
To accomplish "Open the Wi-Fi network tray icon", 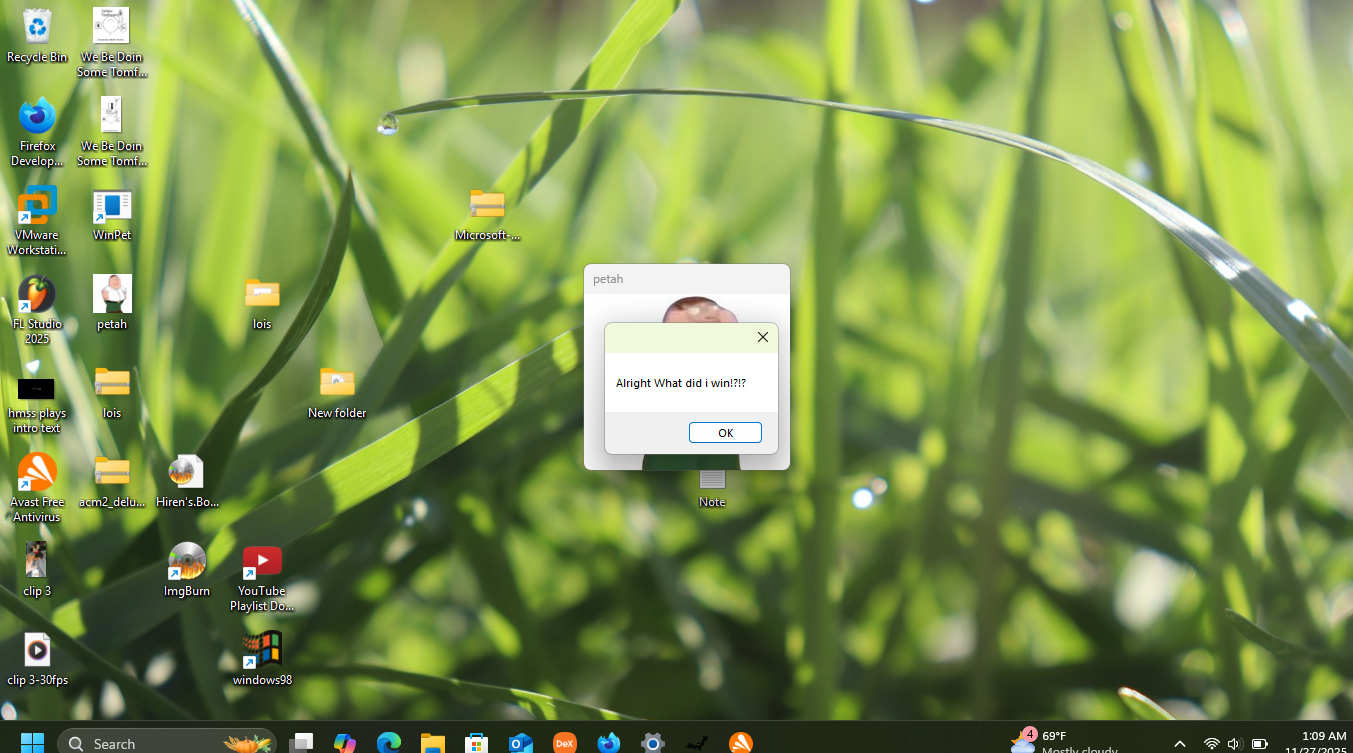I will point(1212,744).
